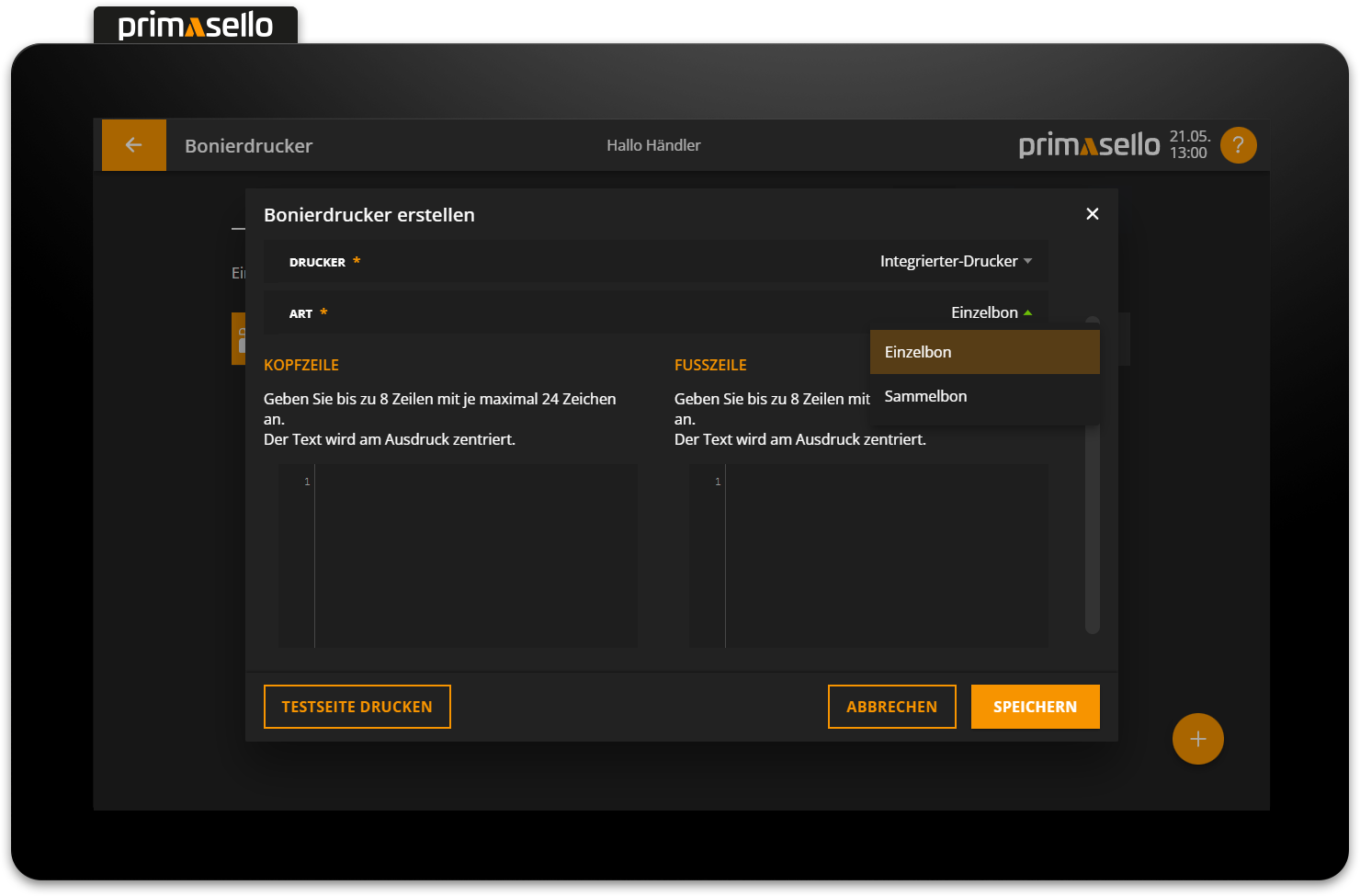
Task: Collapse the Art dropdown showing Einzelbon
Action: click(991, 313)
